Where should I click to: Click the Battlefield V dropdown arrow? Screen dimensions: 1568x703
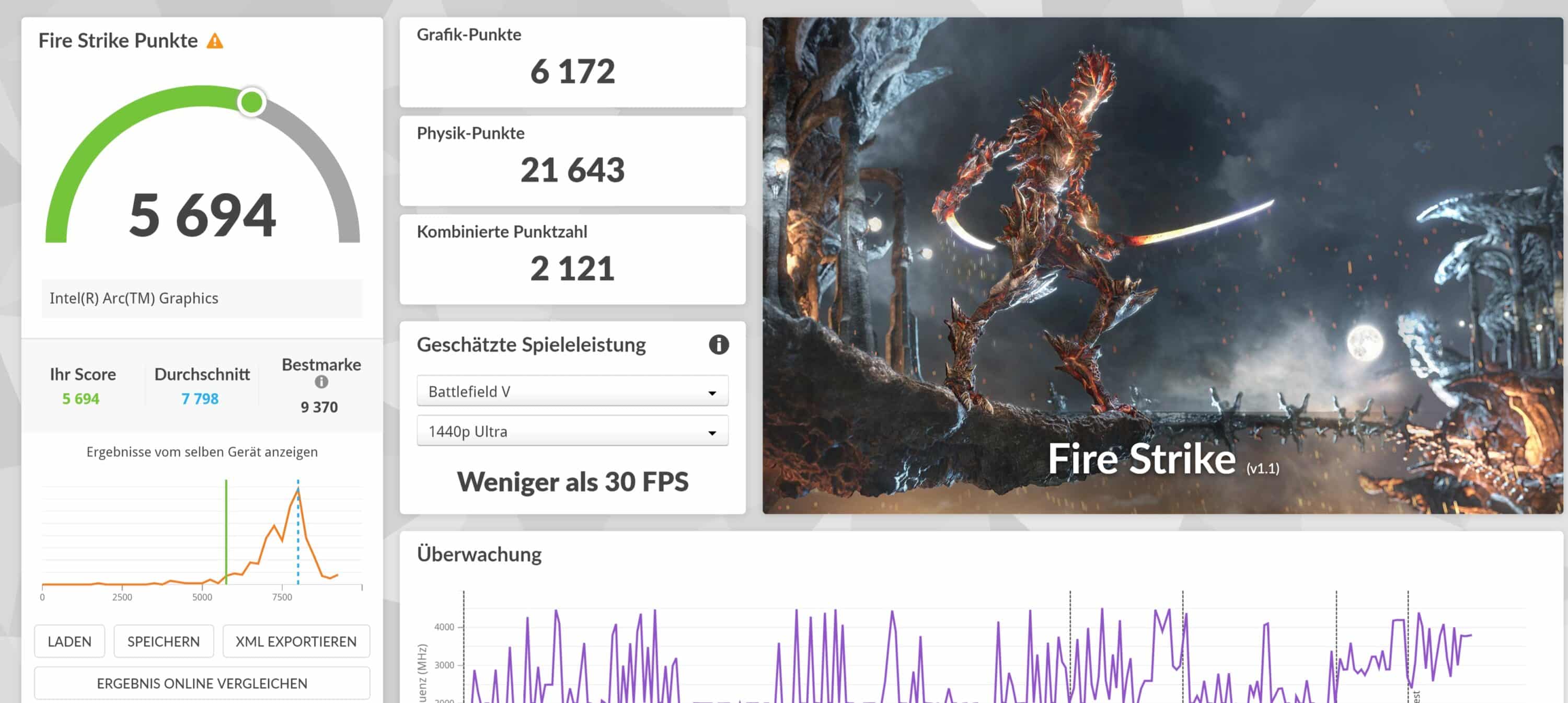[x=711, y=393]
